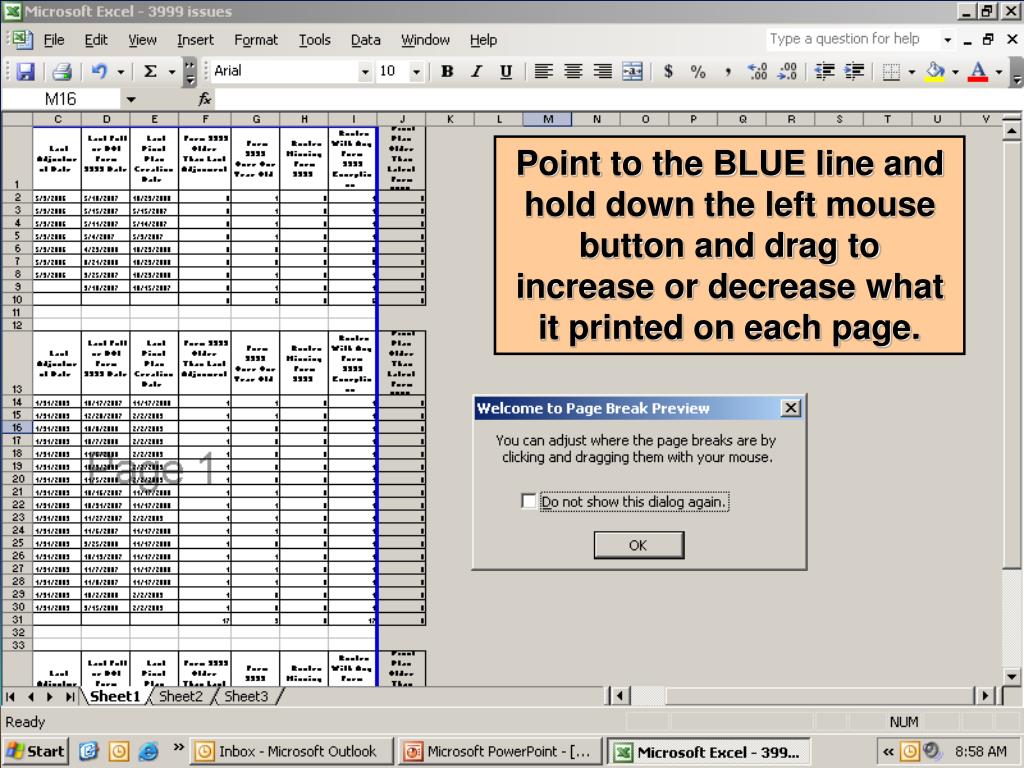Click the Borders icon
This screenshot has width=1024, height=768.
pos(891,71)
